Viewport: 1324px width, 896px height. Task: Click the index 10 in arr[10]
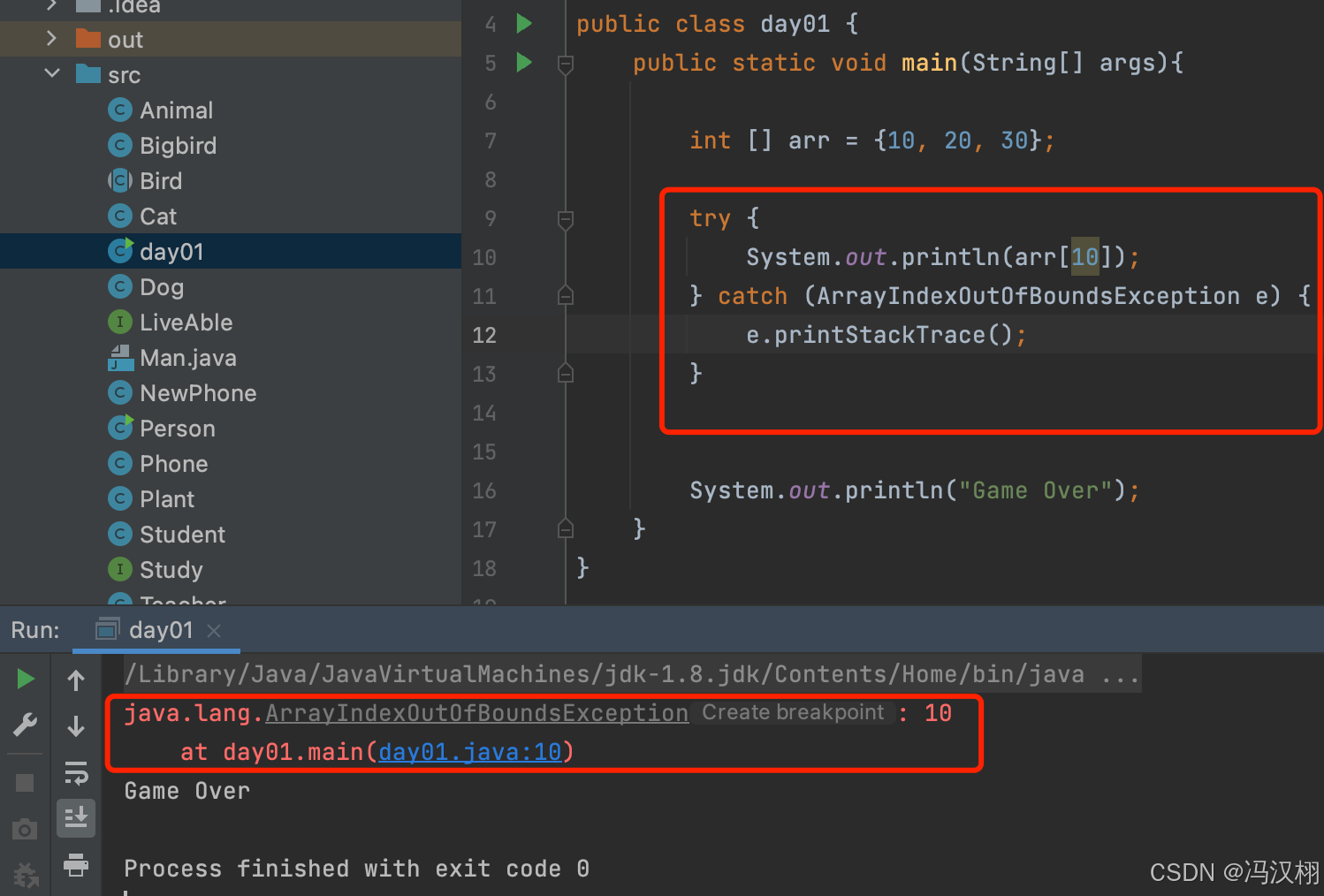click(1084, 257)
